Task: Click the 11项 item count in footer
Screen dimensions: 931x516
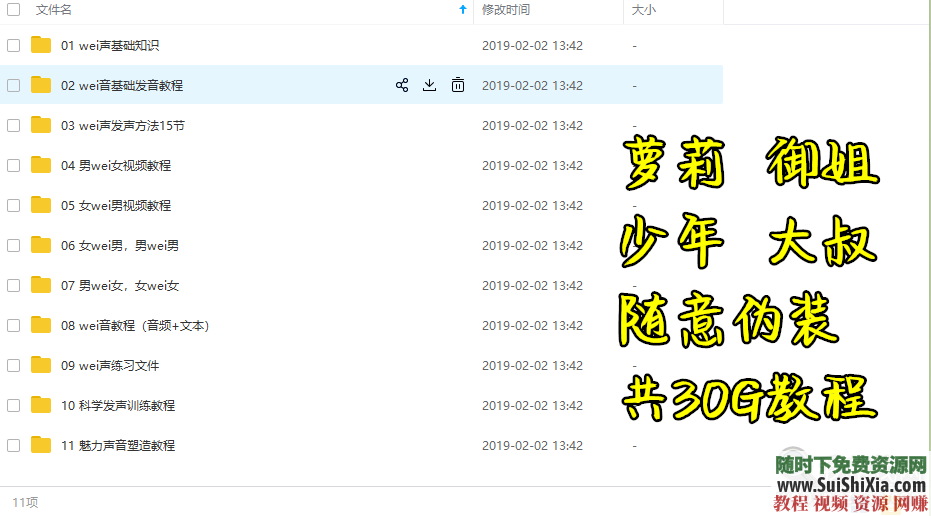Action: (x=25, y=502)
